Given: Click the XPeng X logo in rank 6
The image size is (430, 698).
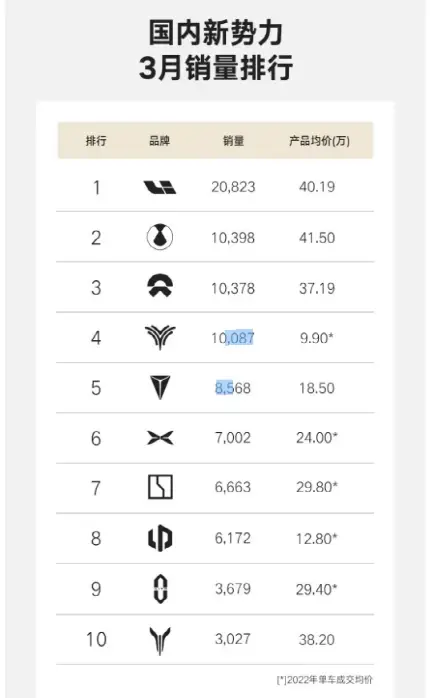Looking at the screenshot, I should click(x=160, y=438).
